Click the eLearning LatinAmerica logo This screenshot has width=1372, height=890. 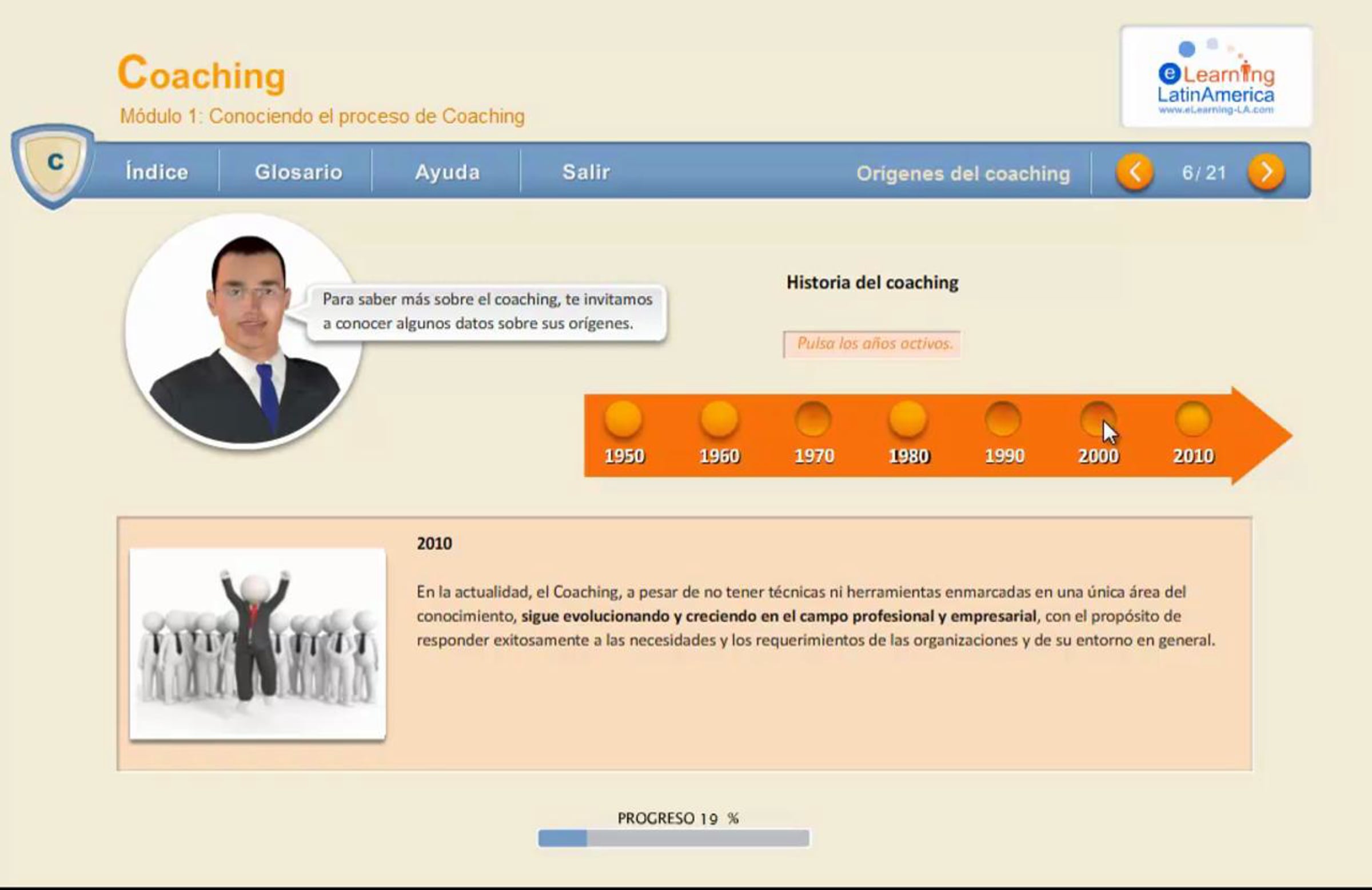(x=1217, y=77)
